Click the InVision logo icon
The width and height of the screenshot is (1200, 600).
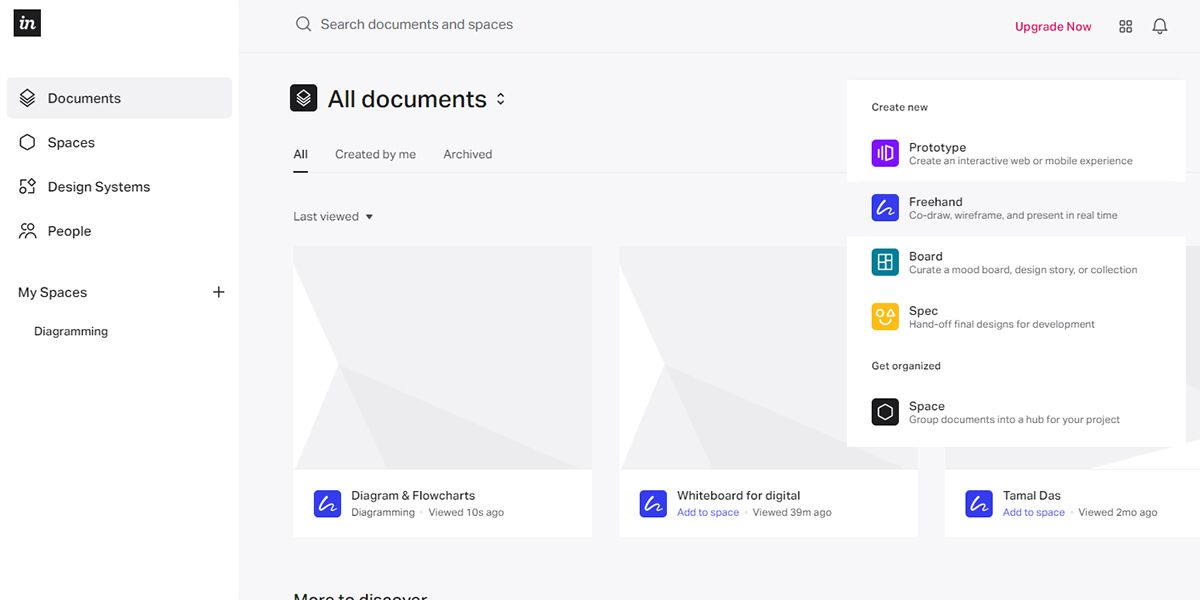tap(27, 23)
